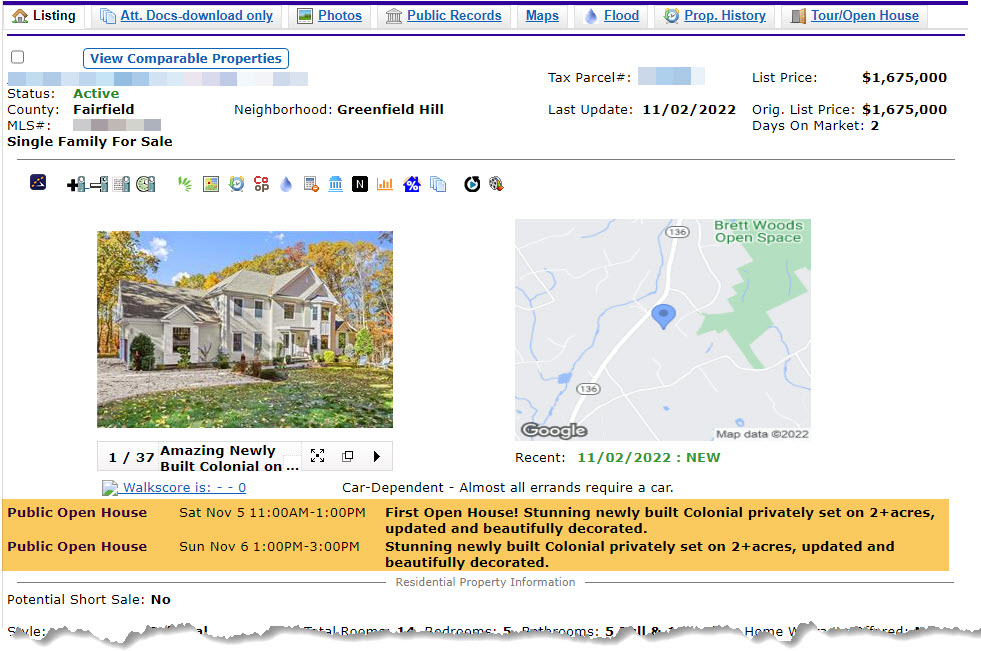Click the red Coop icon
The height and width of the screenshot is (651, 981).
[x=261, y=184]
